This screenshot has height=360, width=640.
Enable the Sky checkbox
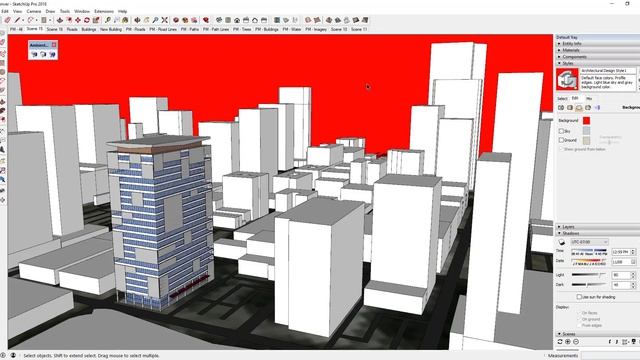pyautogui.click(x=561, y=131)
